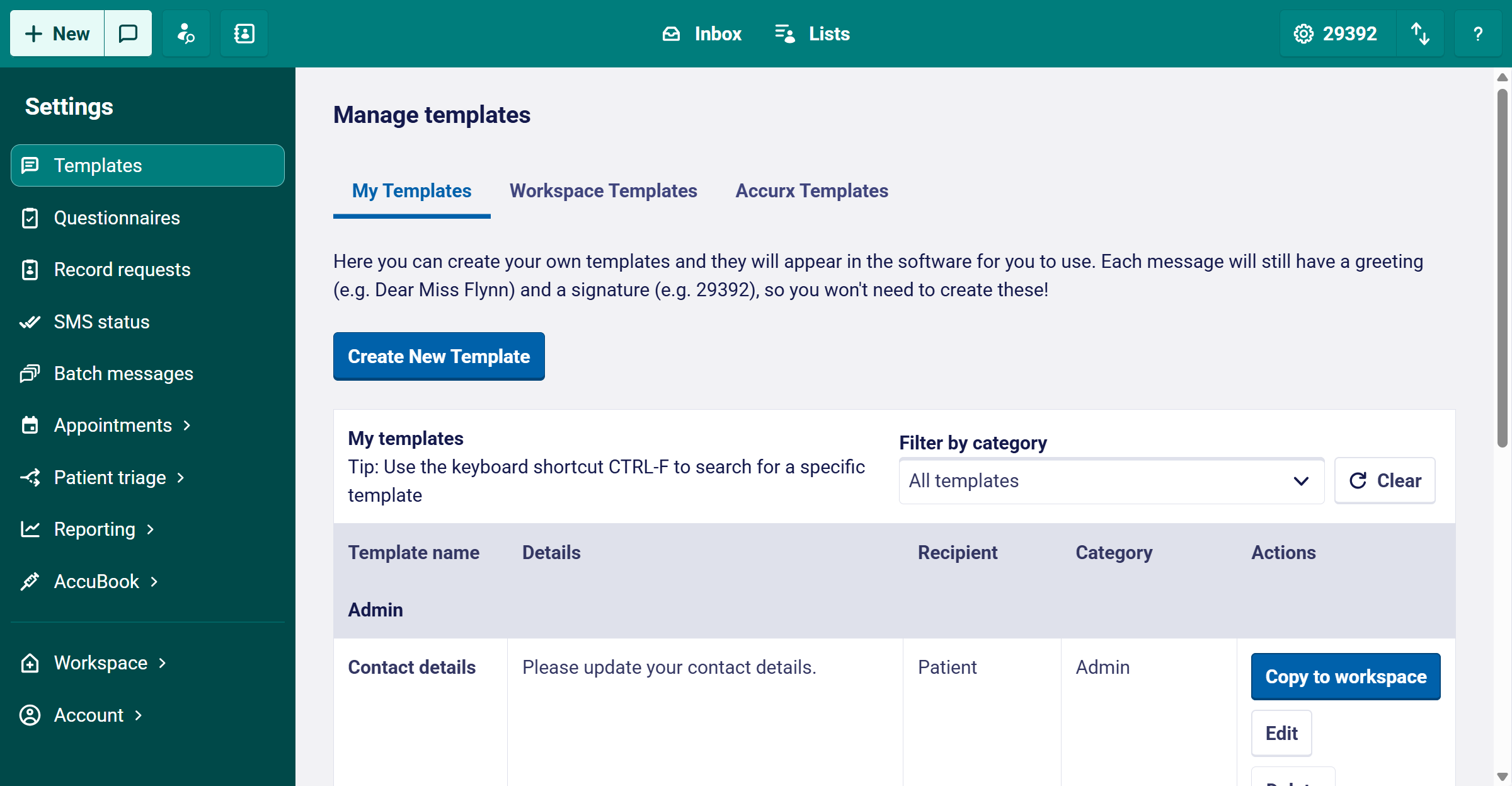Open Lists from the top bar
This screenshot has height=786, width=1512.
(812, 33)
